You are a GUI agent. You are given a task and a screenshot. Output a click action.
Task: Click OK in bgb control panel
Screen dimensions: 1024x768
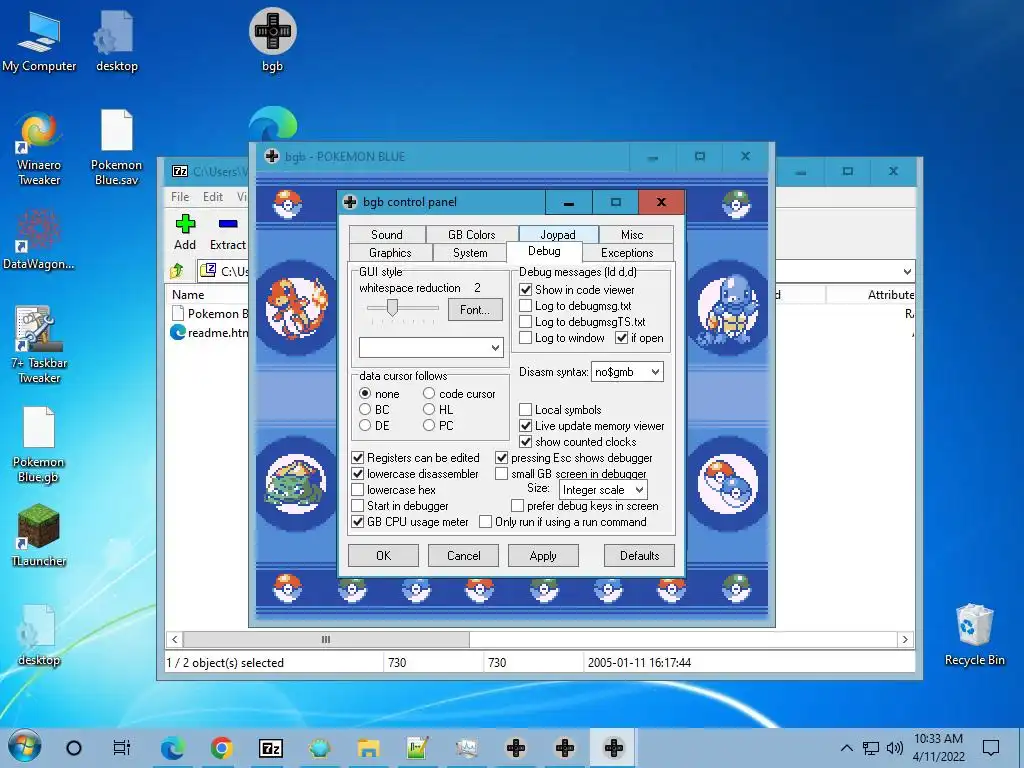coord(383,556)
